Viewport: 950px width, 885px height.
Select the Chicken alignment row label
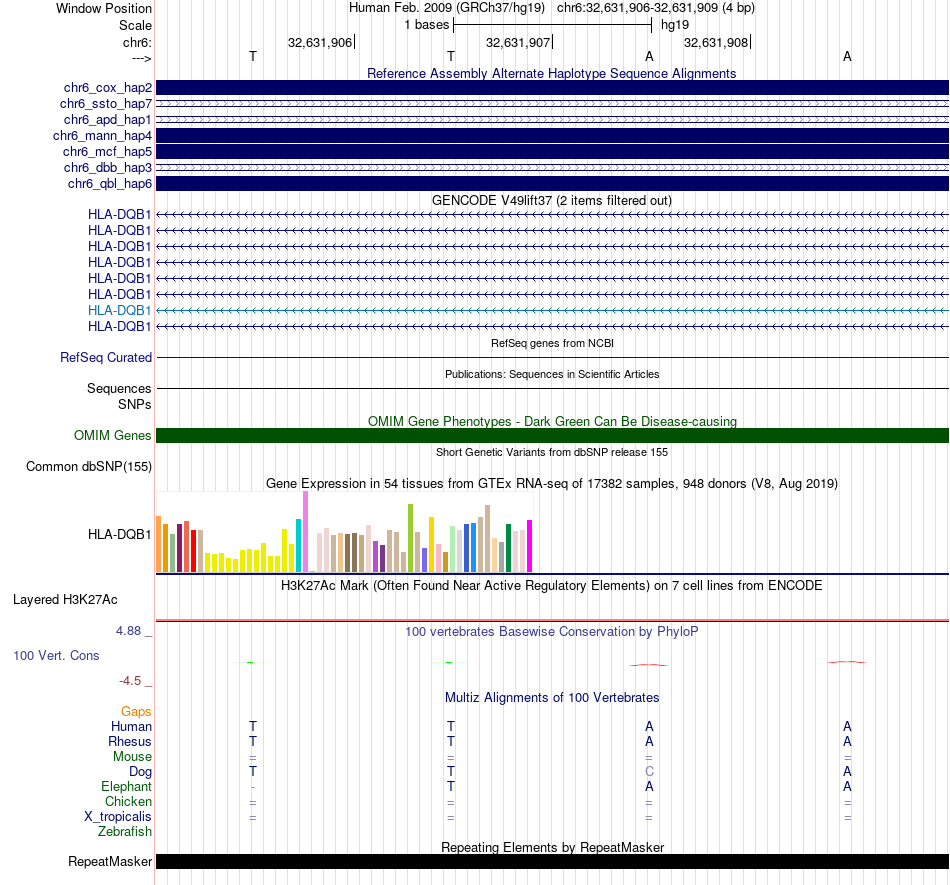click(128, 801)
